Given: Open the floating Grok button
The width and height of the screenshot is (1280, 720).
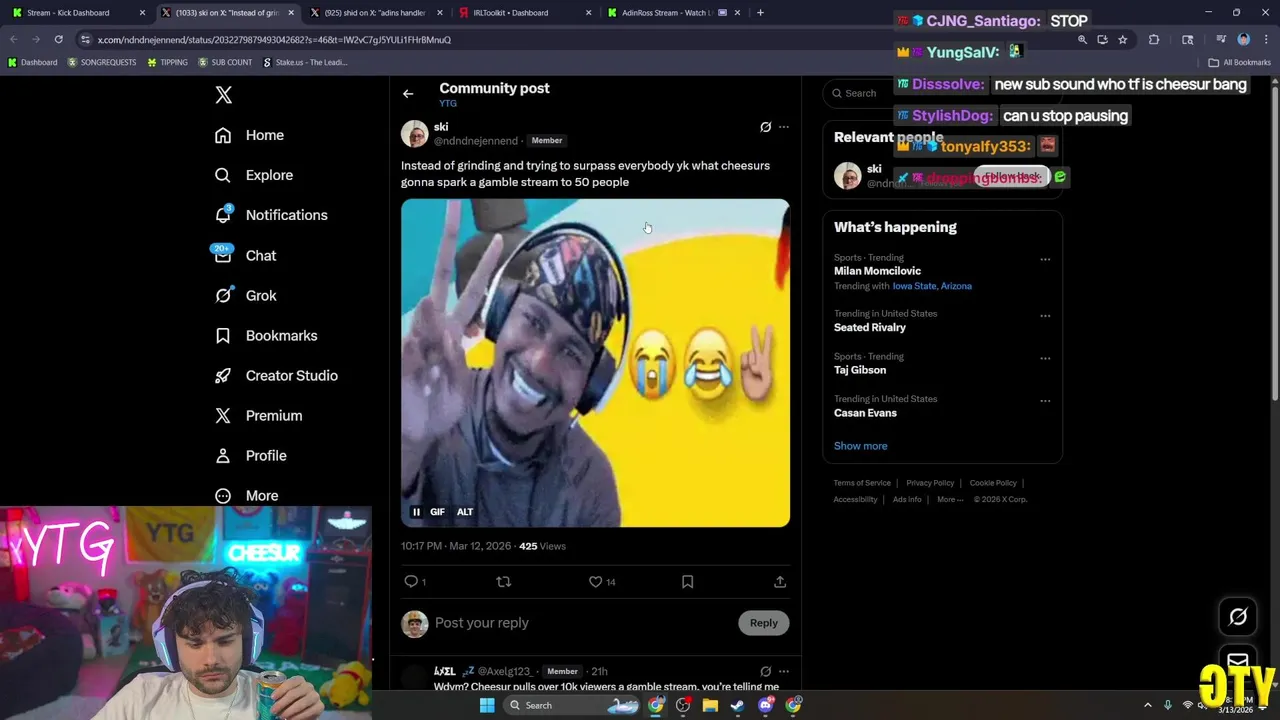Looking at the screenshot, I should click(1238, 617).
